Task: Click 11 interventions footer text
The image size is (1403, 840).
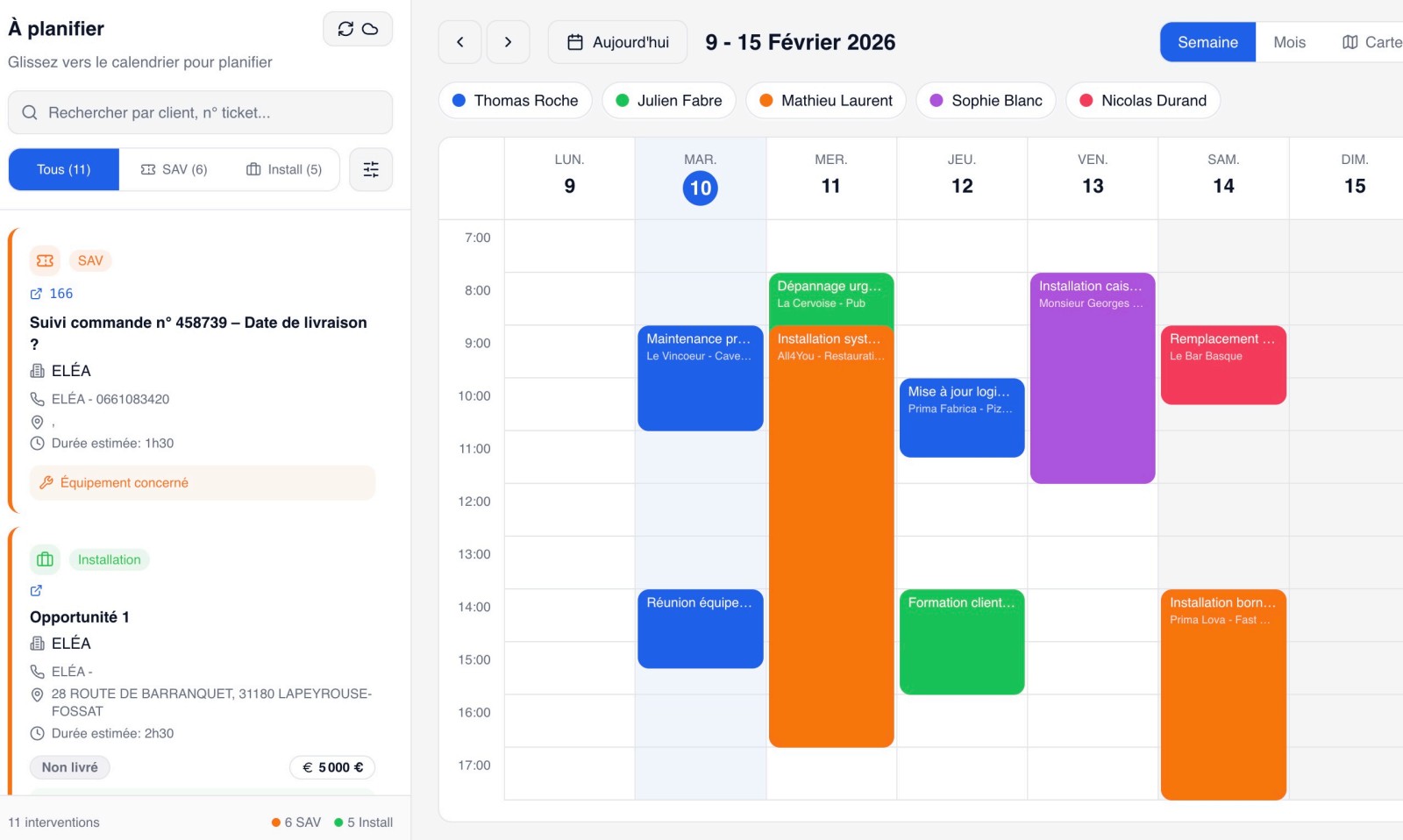Action: [53, 822]
